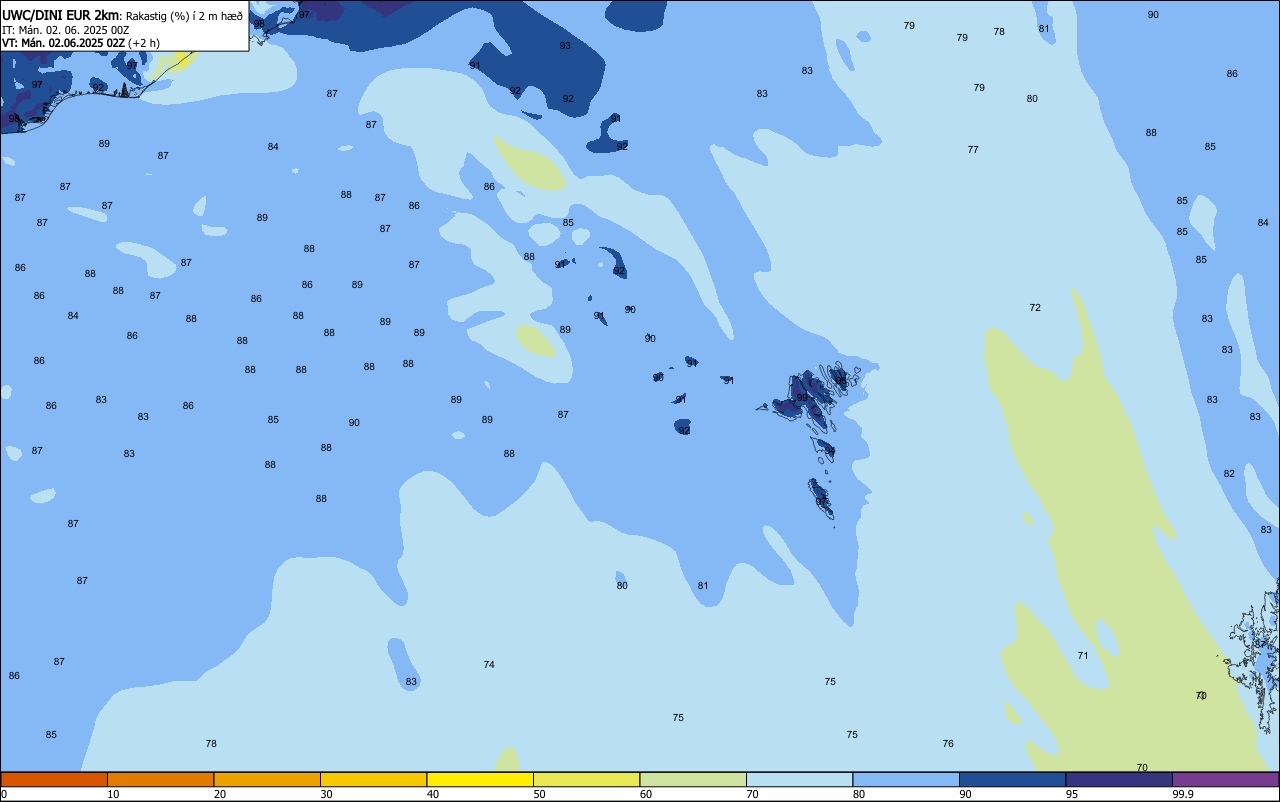
Task: Select the '95' tick label on scale
Action: coord(1072,794)
